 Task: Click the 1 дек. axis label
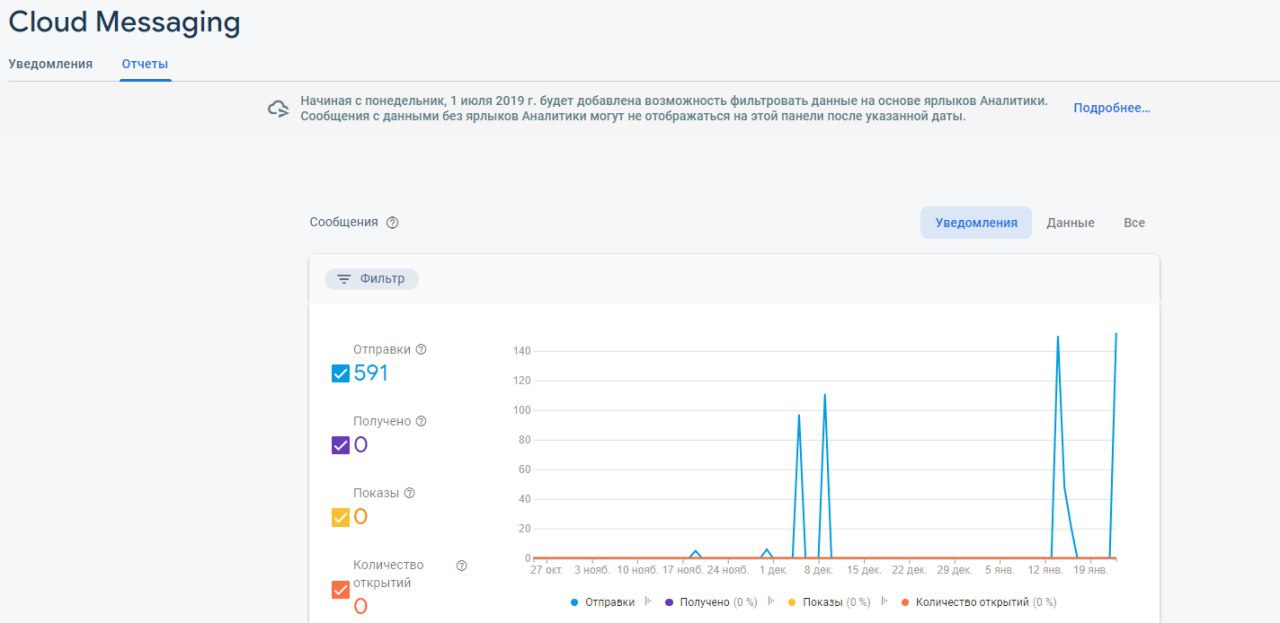(x=773, y=570)
